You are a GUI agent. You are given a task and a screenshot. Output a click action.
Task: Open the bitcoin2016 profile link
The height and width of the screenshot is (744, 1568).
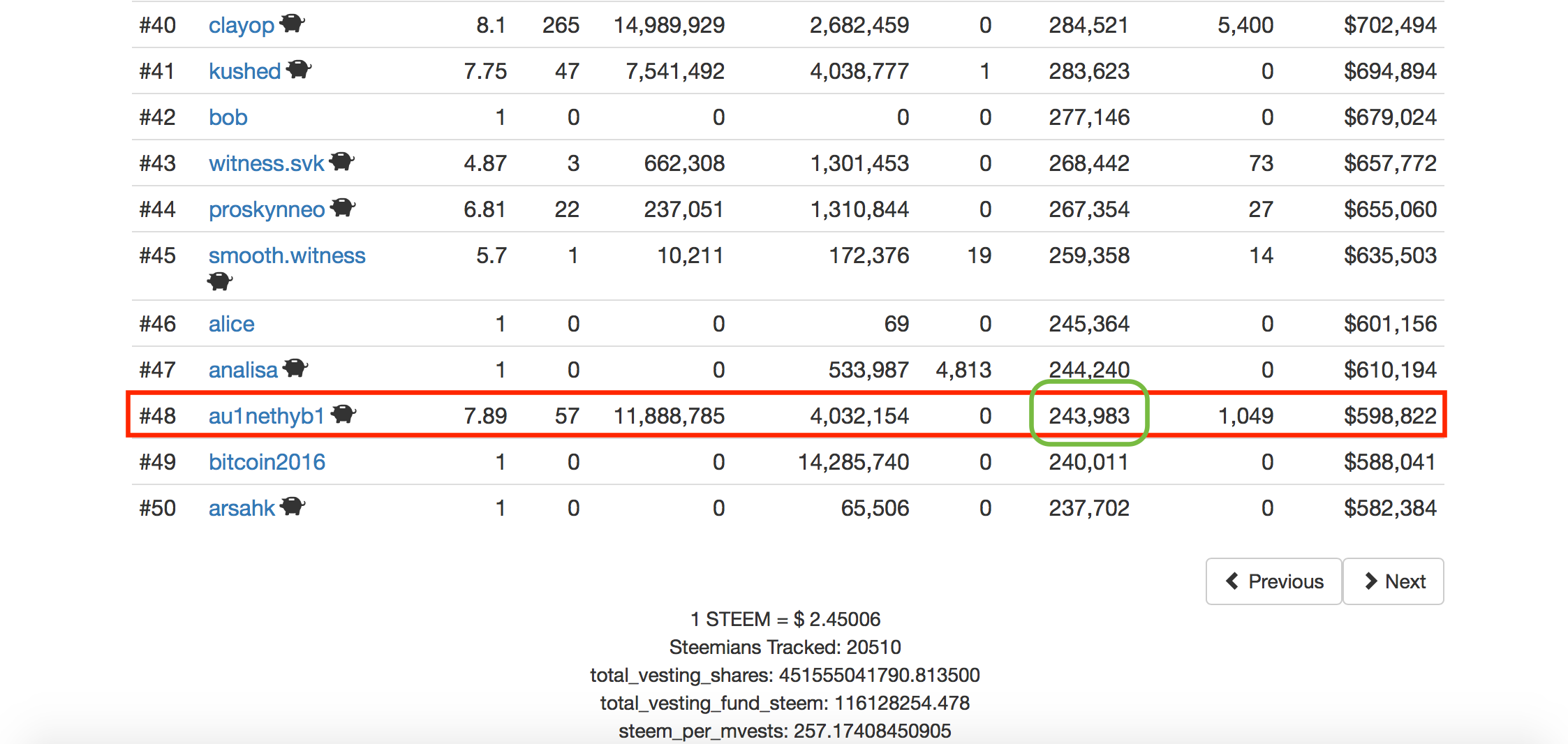tap(267, 462)
